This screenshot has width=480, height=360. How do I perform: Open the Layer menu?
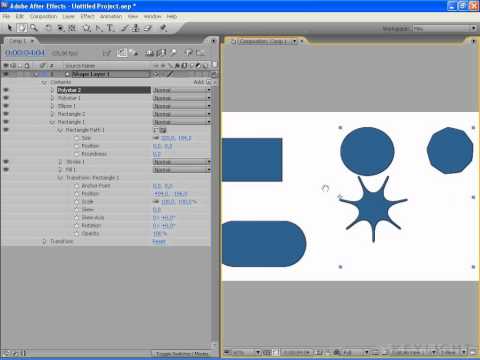click(69, 16)
